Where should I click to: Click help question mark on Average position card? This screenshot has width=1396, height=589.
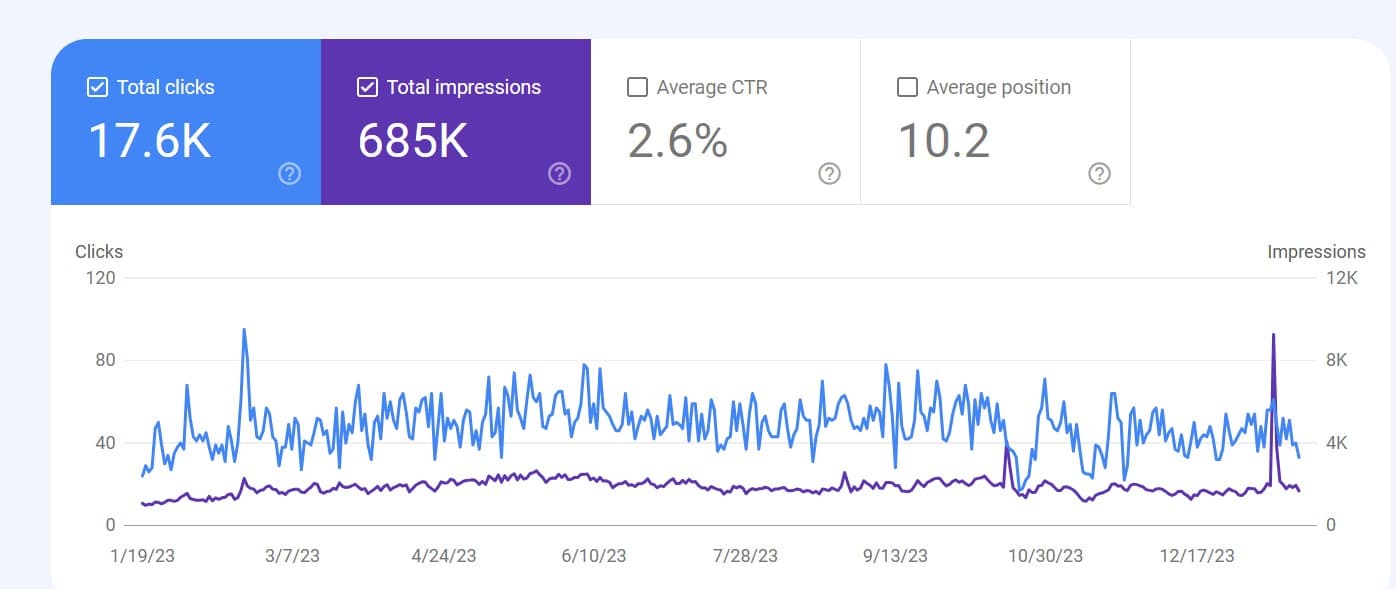(1099, 175)
